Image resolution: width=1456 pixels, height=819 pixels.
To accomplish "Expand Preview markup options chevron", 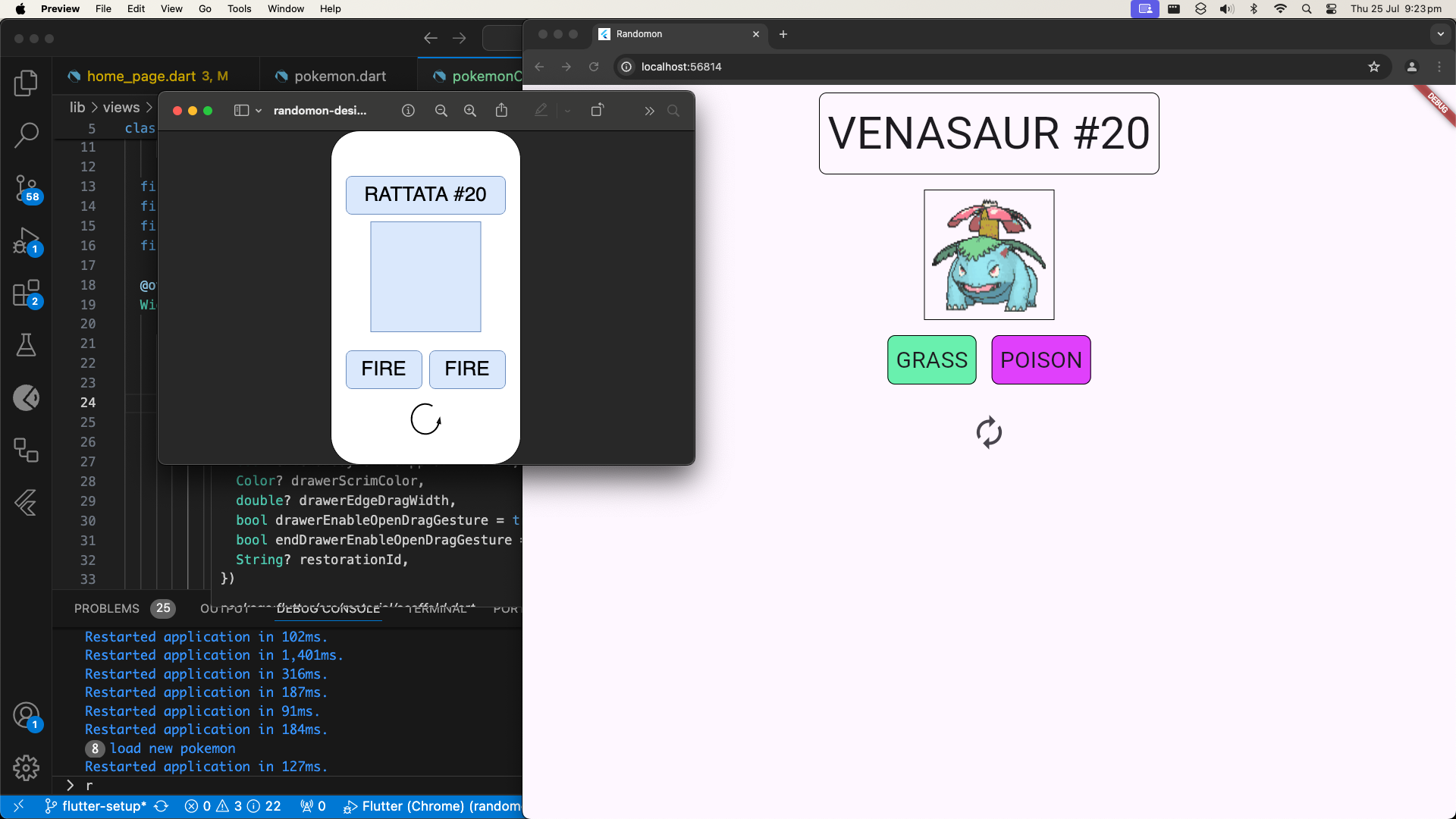I will coord(567,111).
